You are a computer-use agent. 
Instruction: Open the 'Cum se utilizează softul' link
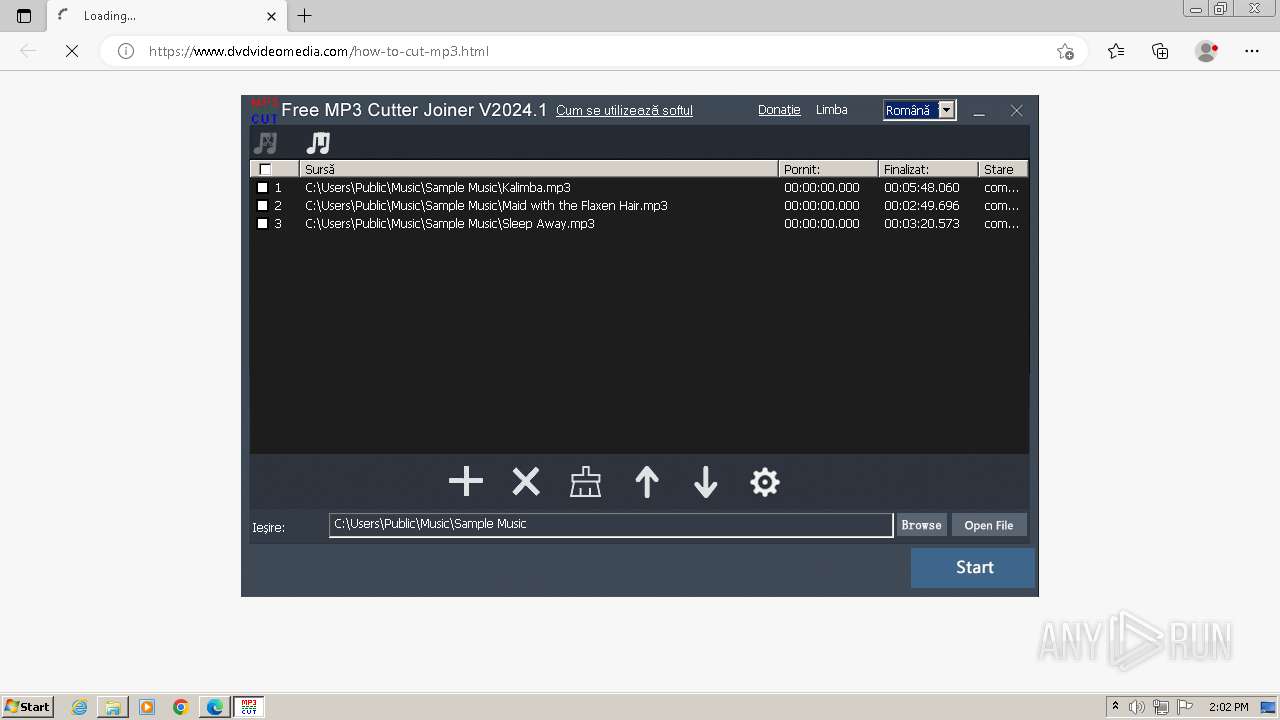coord(624,110)
